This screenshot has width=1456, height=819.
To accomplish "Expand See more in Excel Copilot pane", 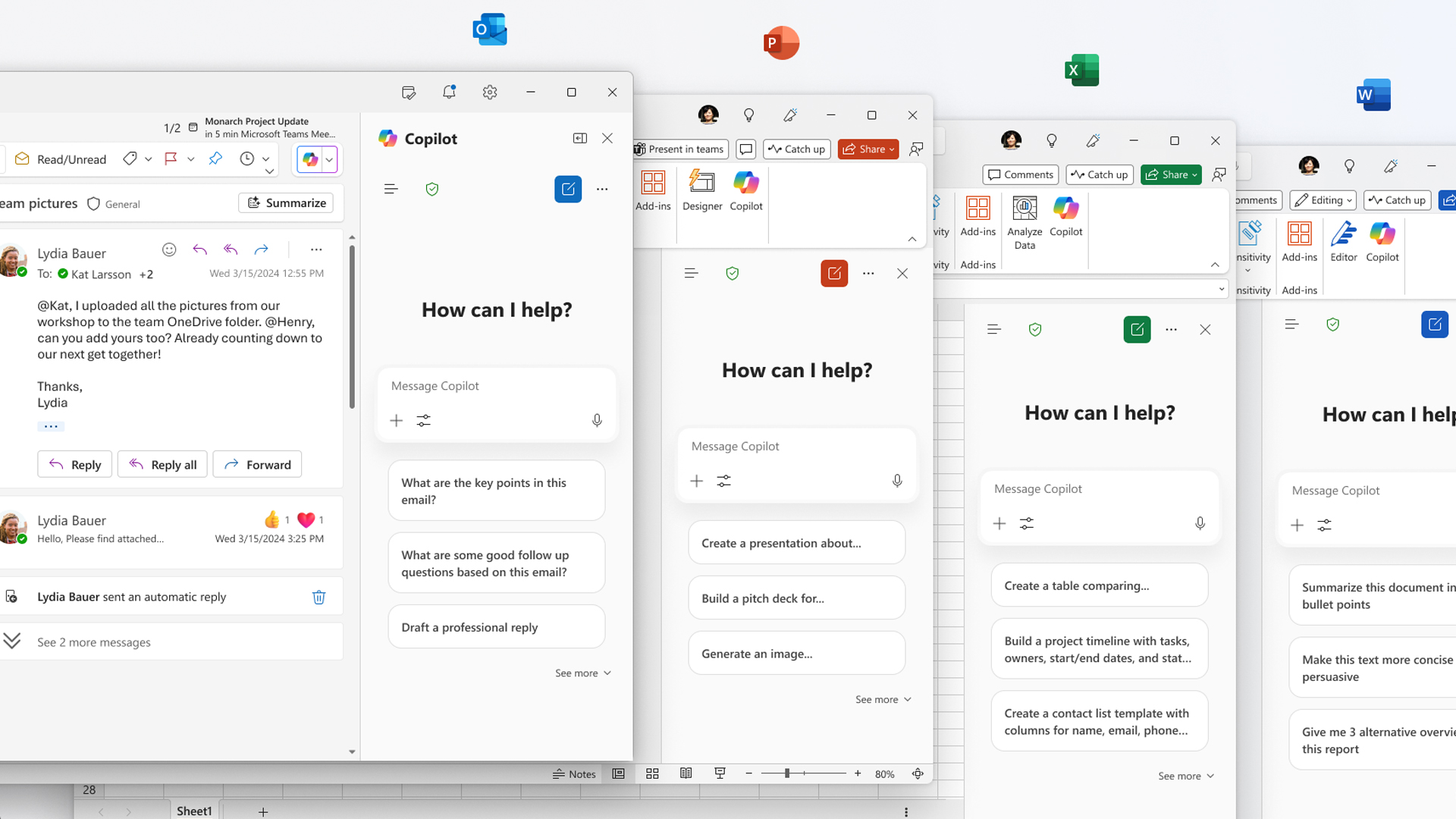I will [1185, 777].
